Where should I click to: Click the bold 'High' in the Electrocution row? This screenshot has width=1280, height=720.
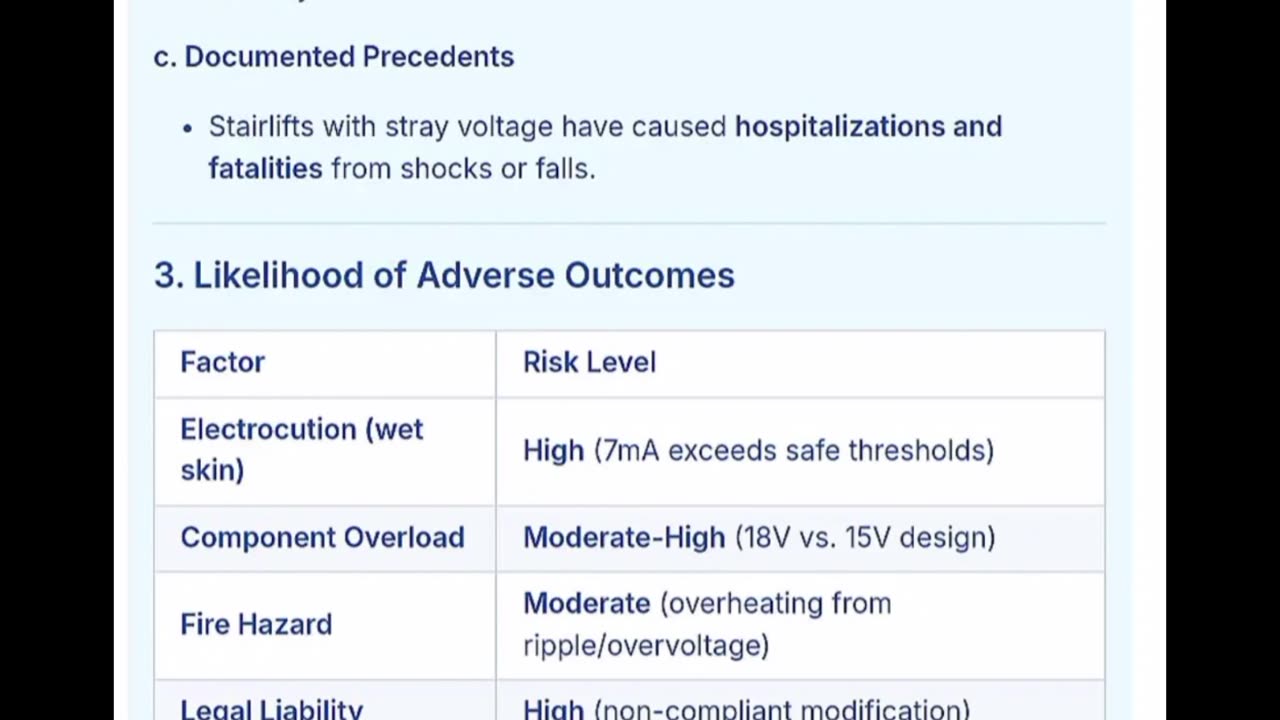point(553,451)
